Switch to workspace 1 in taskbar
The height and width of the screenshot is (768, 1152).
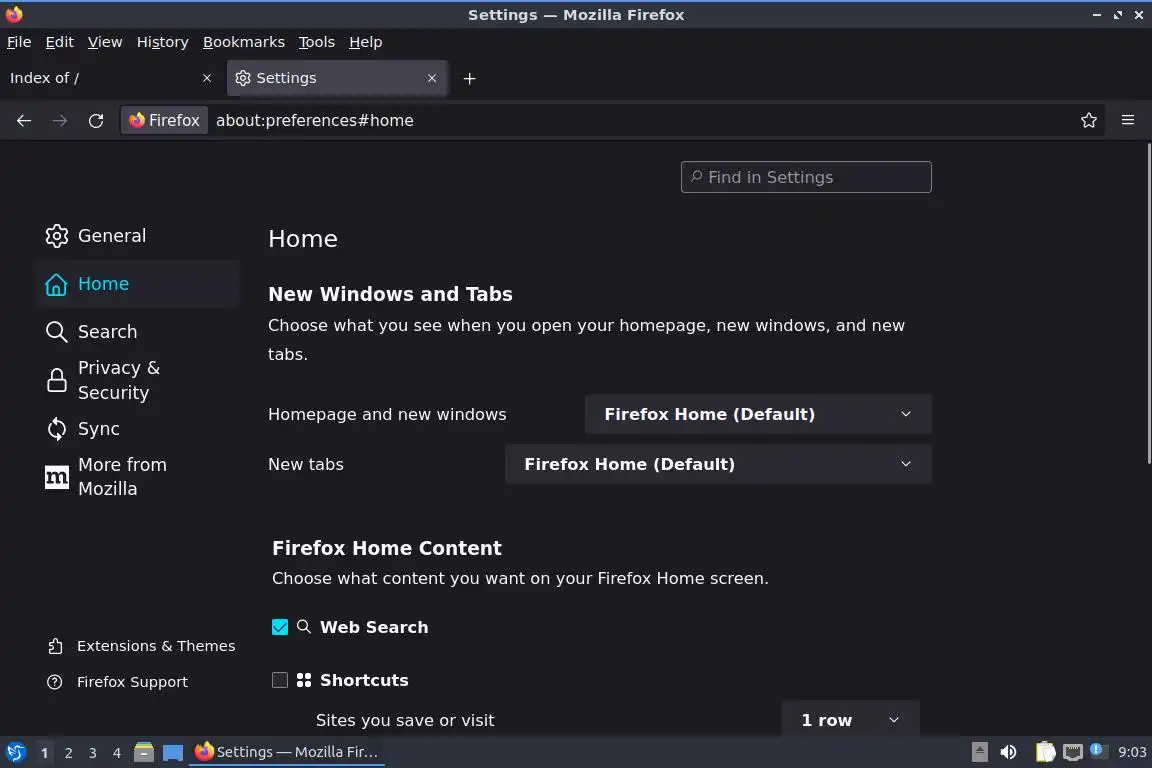coord(44,753)
